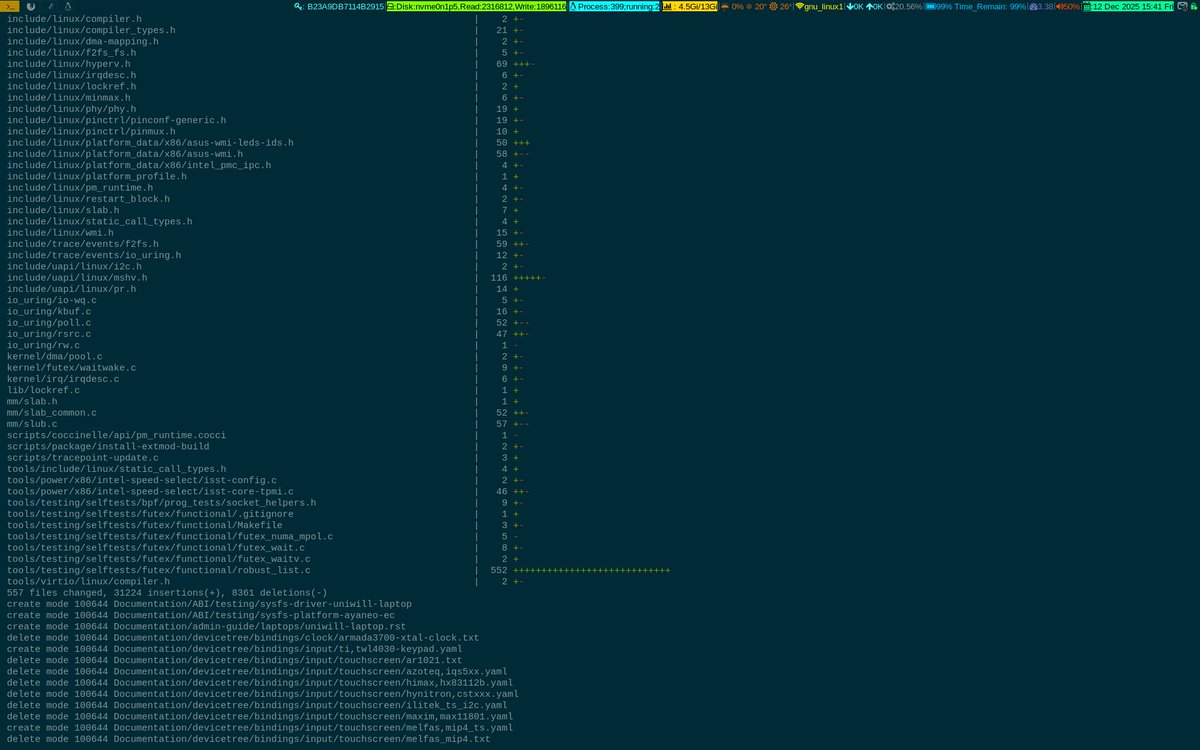Click the umbrella 0% weather indicator
The image size is (1200, 750).
click(731, 6)
